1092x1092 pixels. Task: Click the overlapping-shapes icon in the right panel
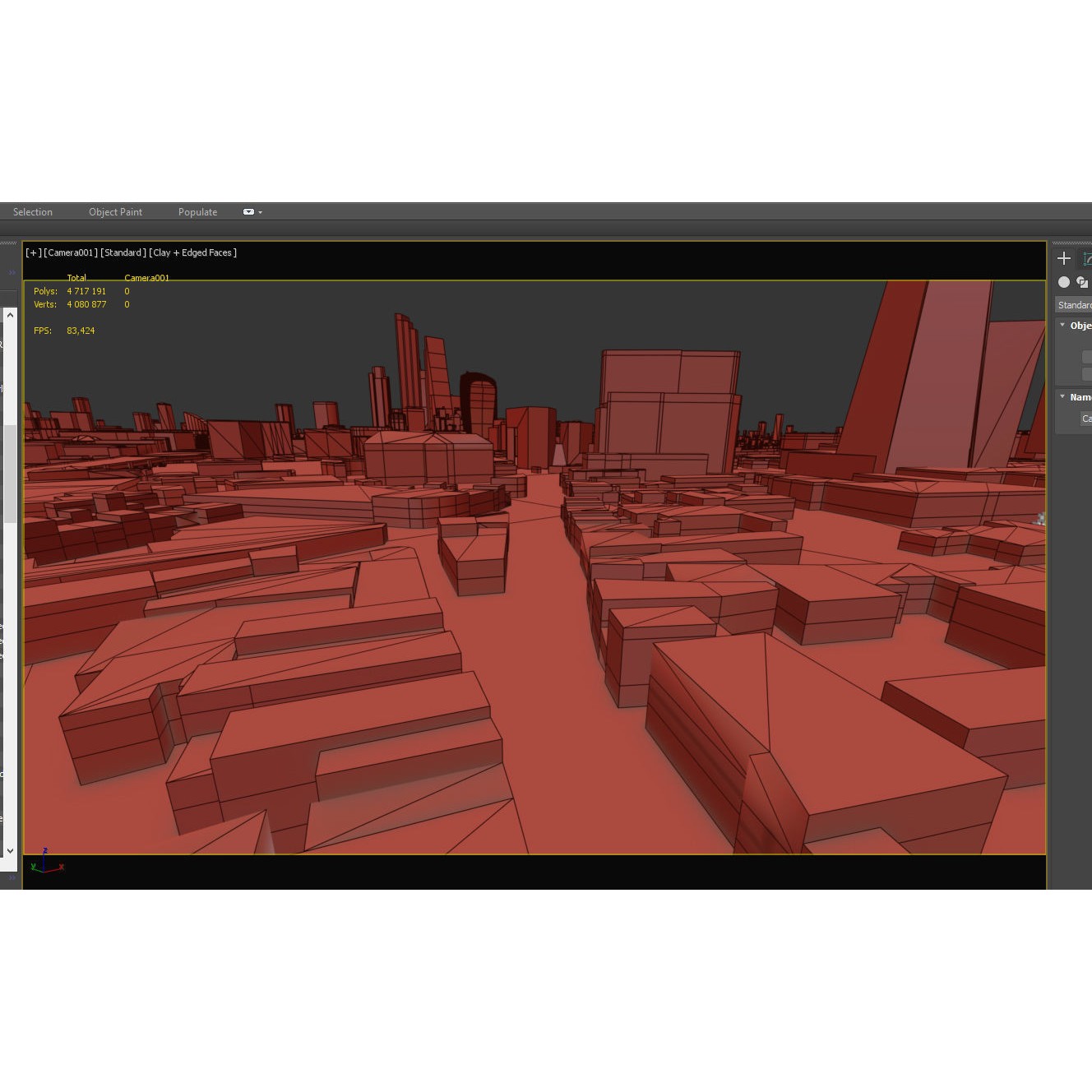pos(1083,282)
